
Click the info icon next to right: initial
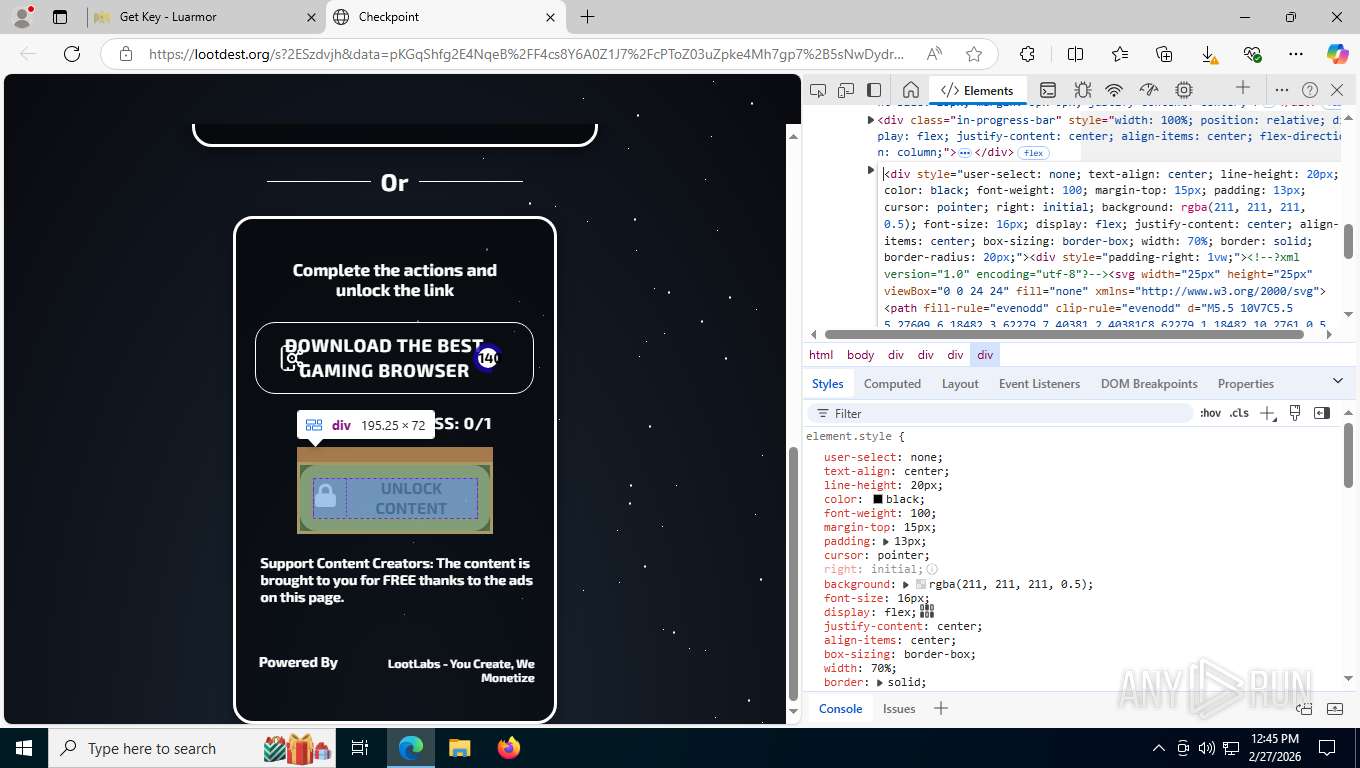pos(932,569)
